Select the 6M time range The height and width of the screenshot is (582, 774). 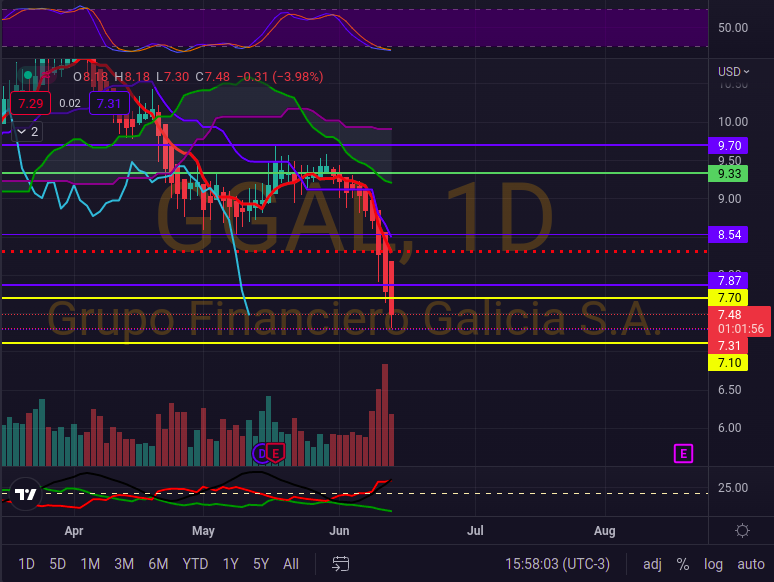coord(158,564)
